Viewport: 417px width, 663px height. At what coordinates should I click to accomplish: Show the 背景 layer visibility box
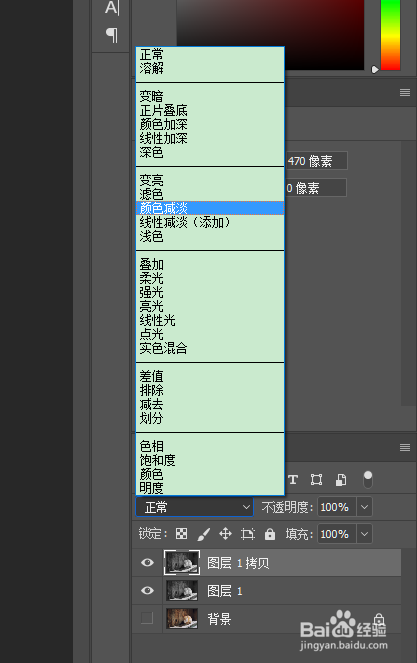point(147,618)
